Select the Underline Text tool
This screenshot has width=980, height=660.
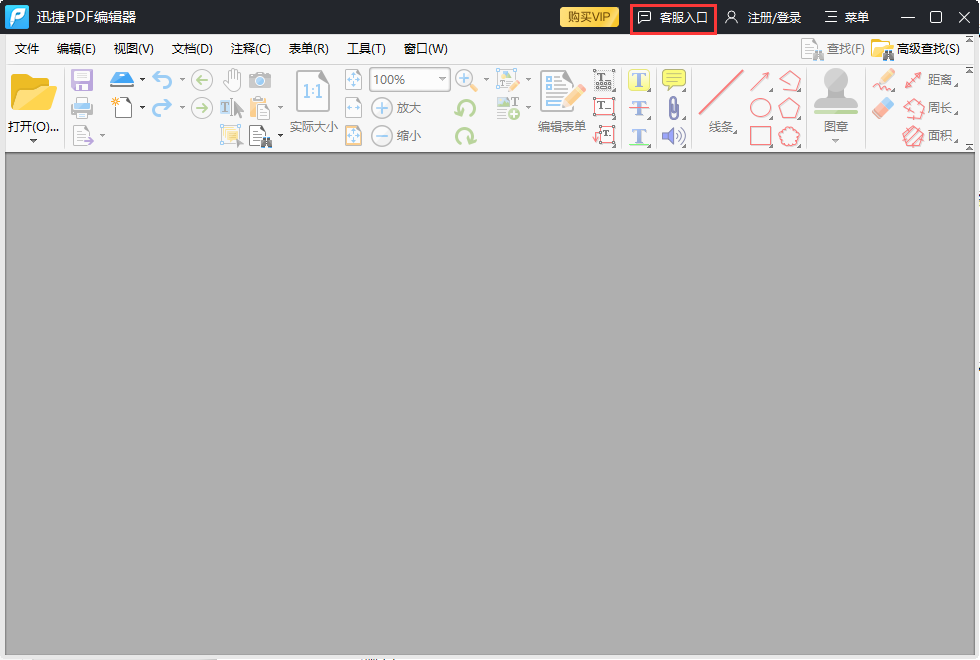[639, 136]
